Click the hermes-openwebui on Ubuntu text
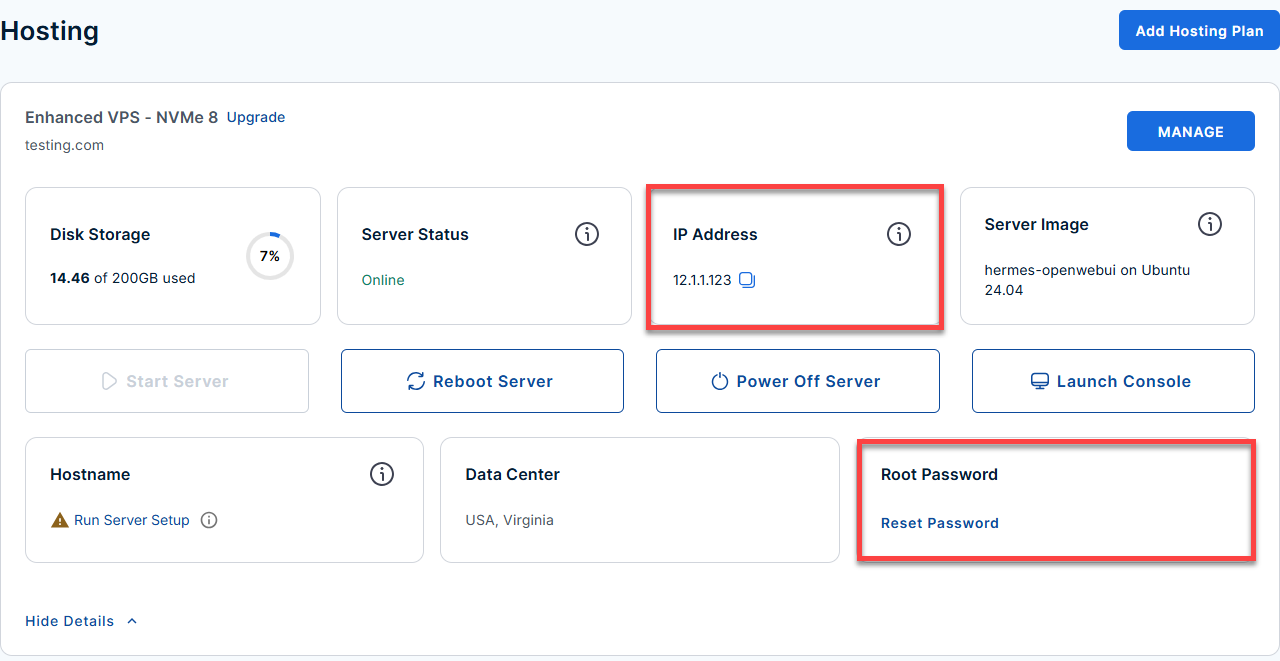1280x661 pixels. 1087,280
